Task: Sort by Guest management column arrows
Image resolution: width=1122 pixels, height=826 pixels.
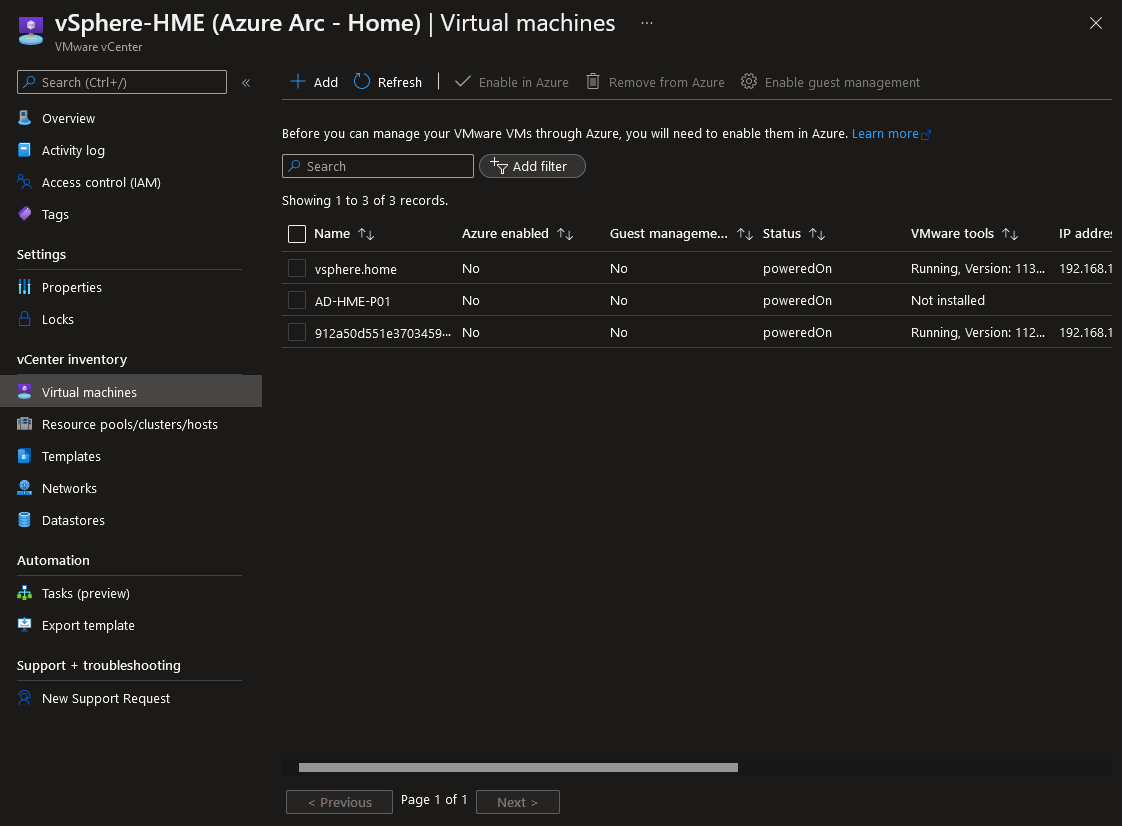Action: click(x=745, y=234)
